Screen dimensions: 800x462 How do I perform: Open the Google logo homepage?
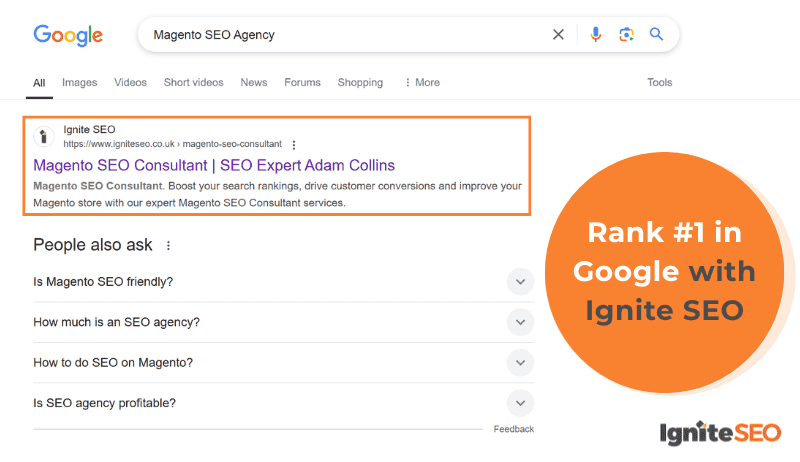click(68, 36)
